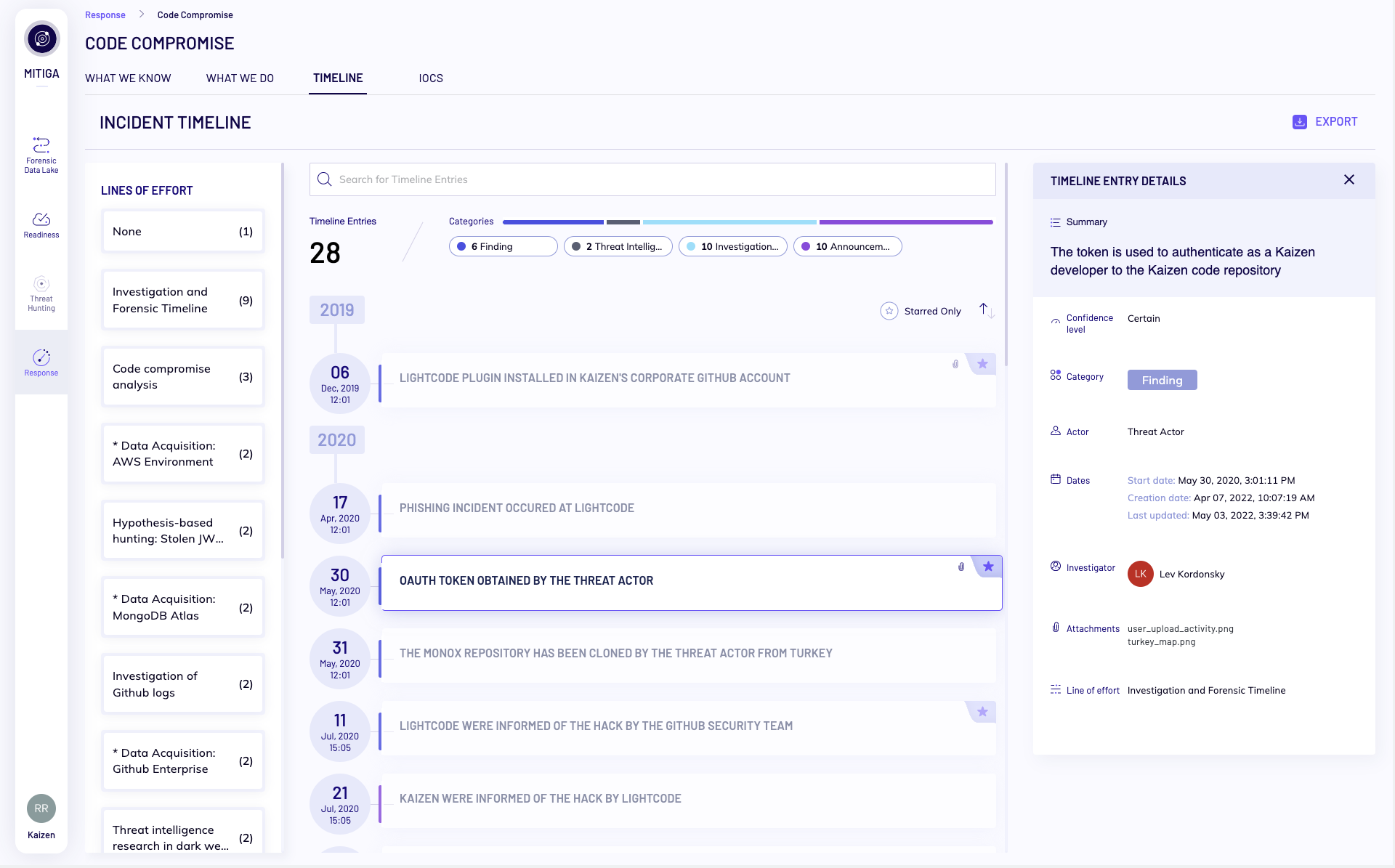Click the RR user avatar

pos(41,808)
